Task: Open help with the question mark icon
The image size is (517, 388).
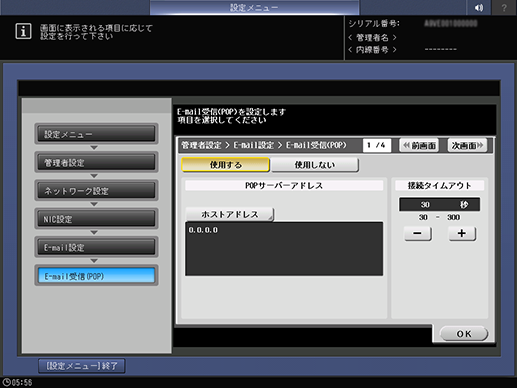Action: point(504,7)
